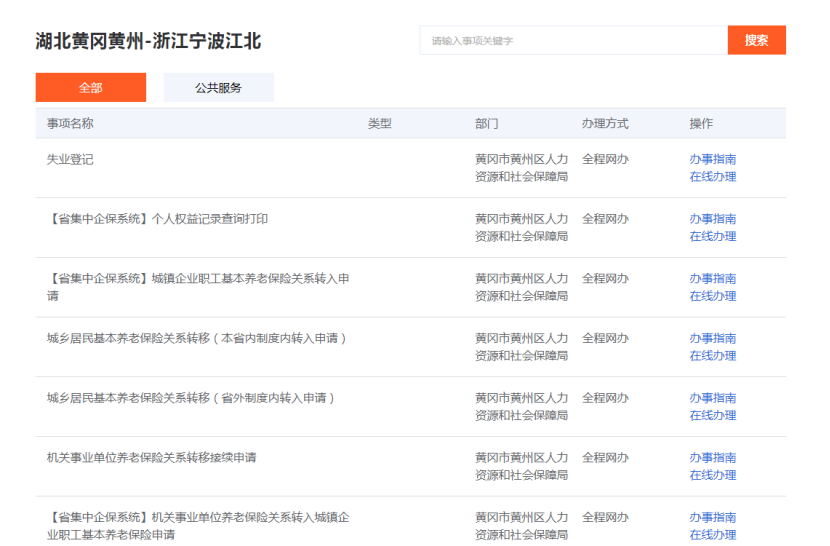Select the 全部 tab
This screenshot has width=830, height=546.
pos(91,87)
